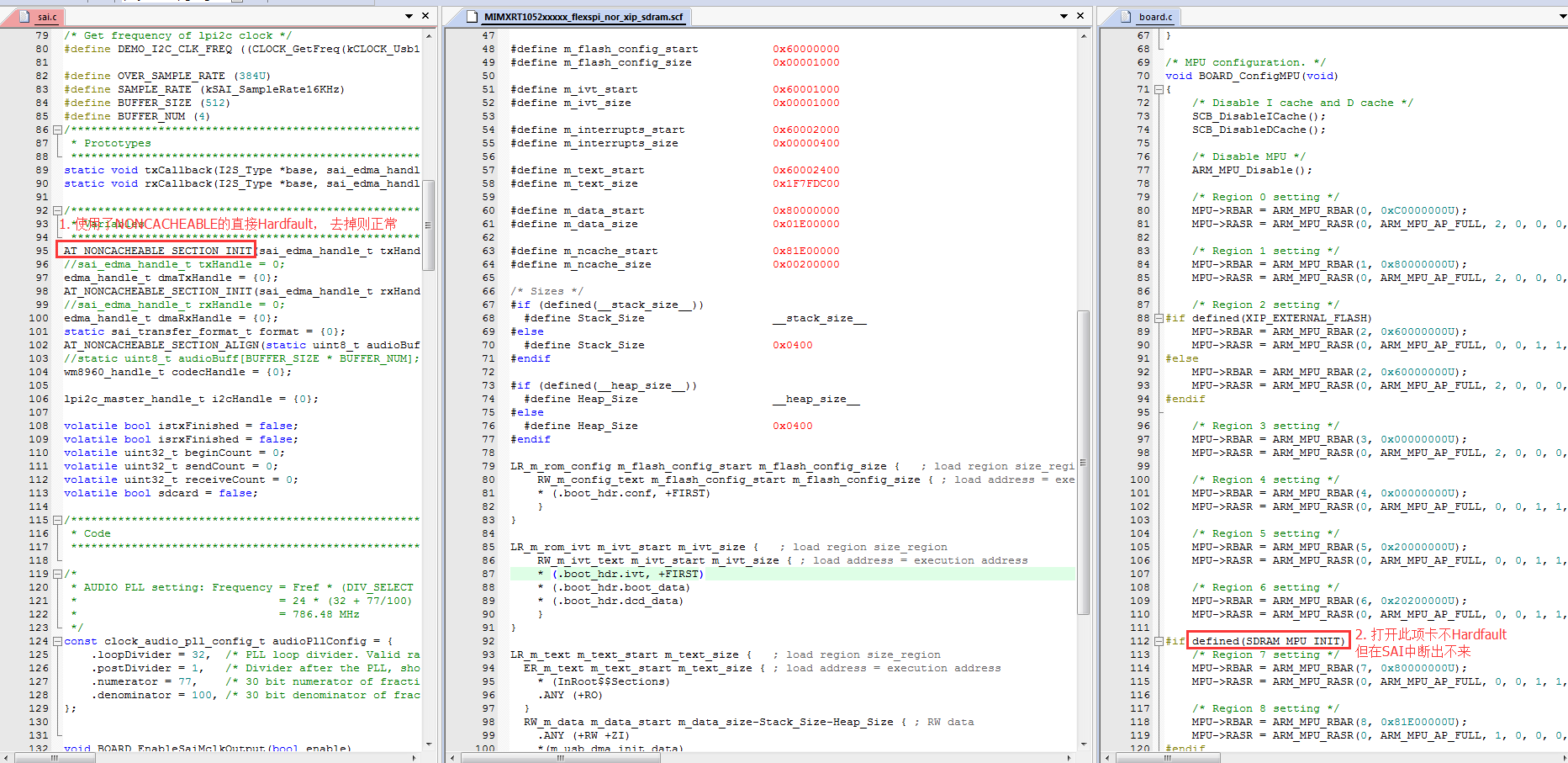The width and height of the screenshot is (1568, 763).
Task: Click 'void BOARD_ConfigMPU(void)' function declaration
Action: 1252,76
